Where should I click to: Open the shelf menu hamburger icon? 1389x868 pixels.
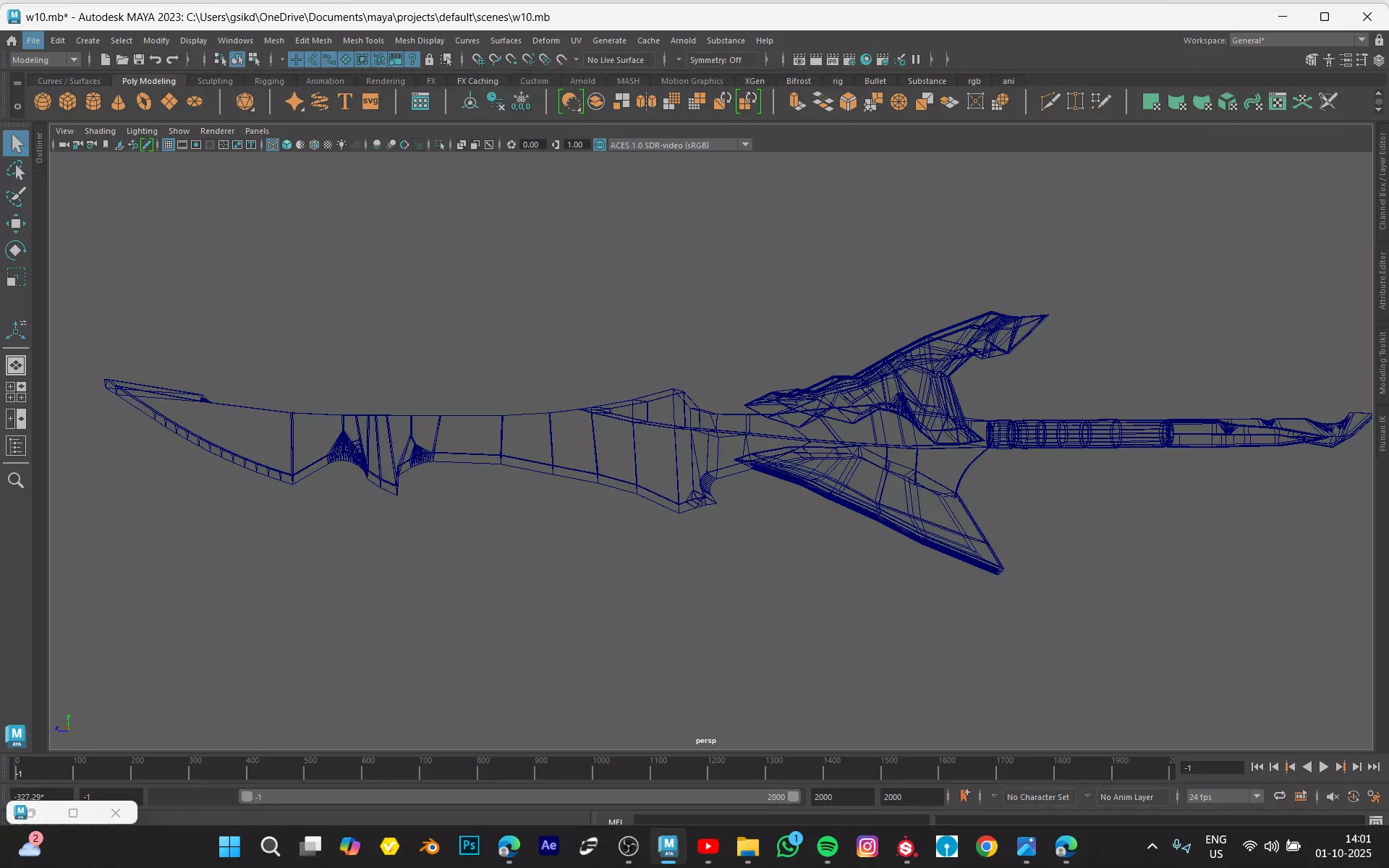tap(17, 82)
